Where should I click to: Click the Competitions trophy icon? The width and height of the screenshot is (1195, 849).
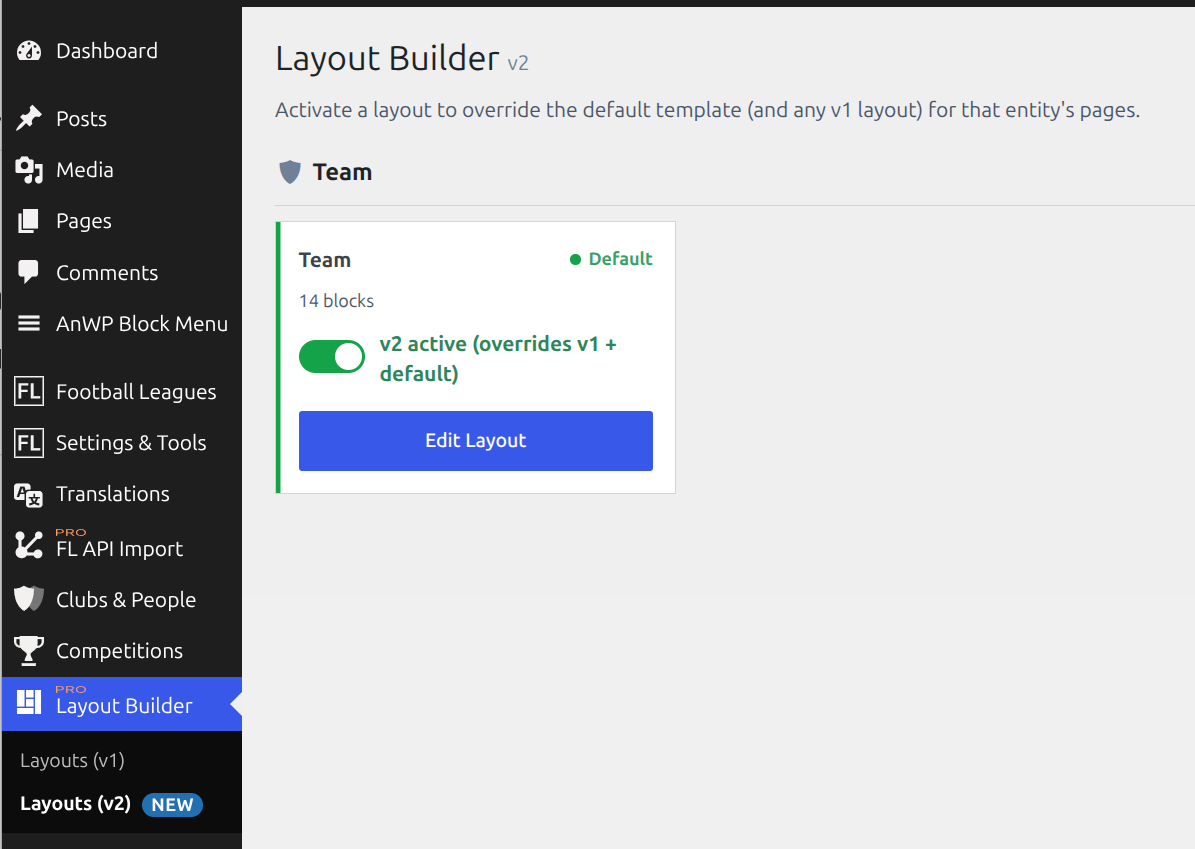(x=29, y=651)
